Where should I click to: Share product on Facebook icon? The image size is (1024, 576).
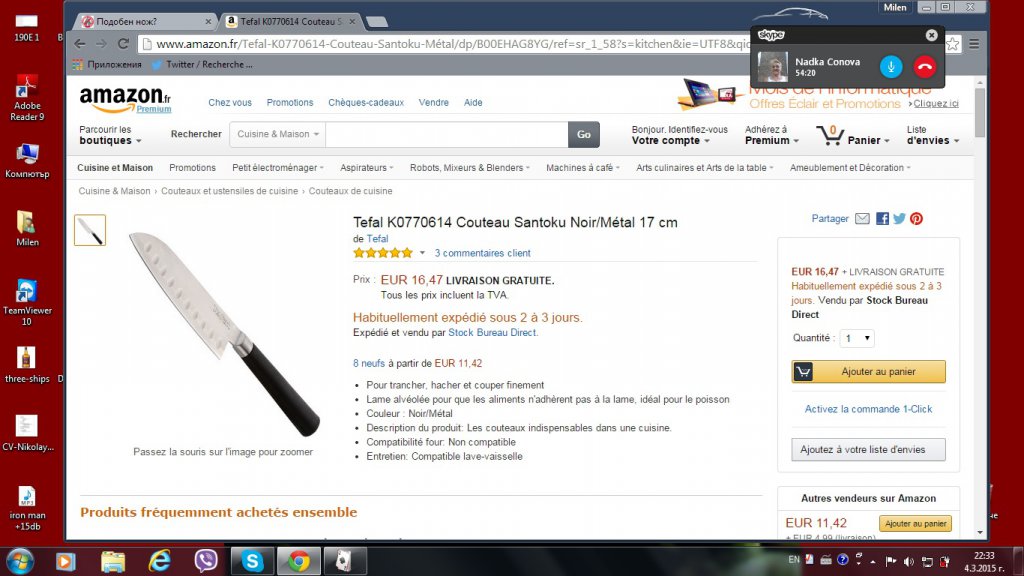point(882,219)
